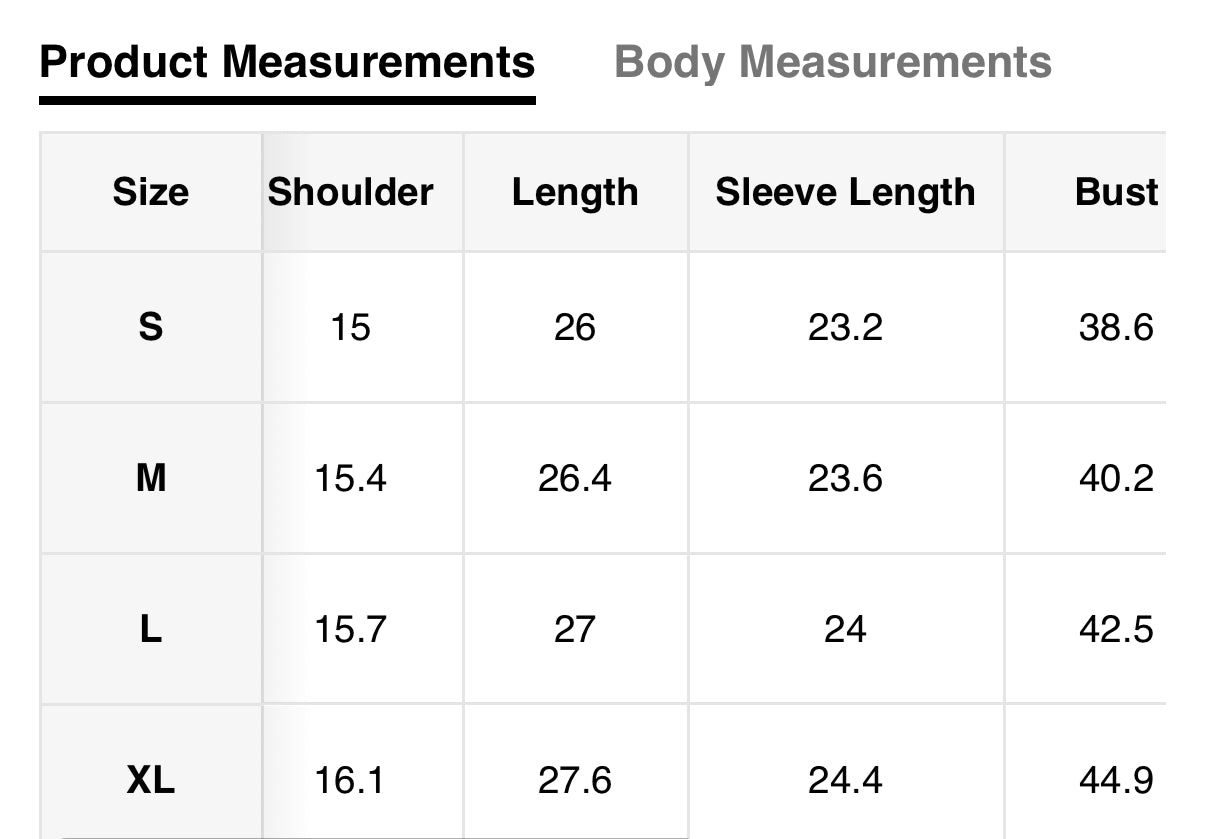Select the Product Measurements tab
Screen dimensions: 1206x839
[x=287, y=62]
